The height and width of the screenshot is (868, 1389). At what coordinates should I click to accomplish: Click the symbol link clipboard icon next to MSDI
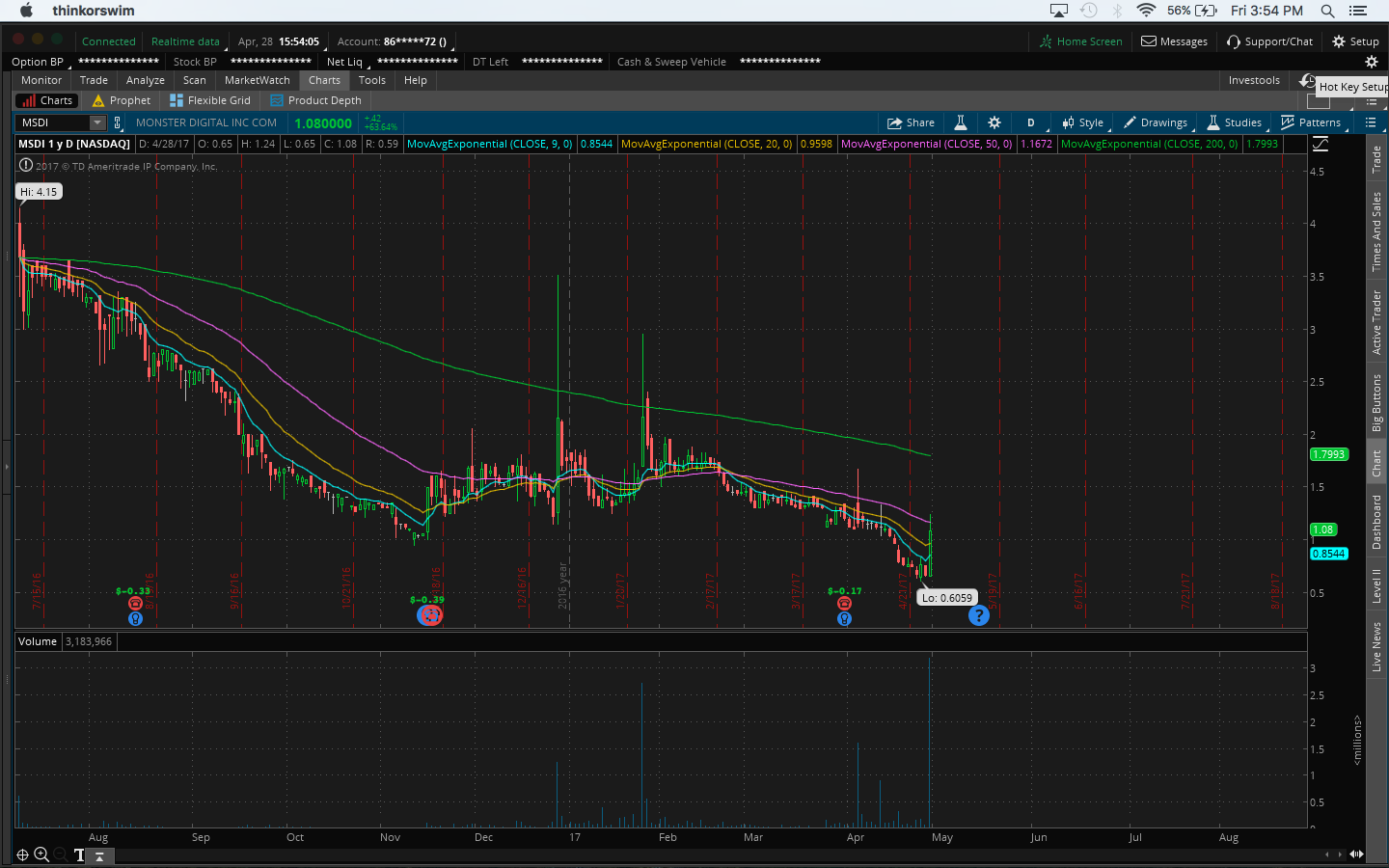pyautogui.click(x=118, y=122)
